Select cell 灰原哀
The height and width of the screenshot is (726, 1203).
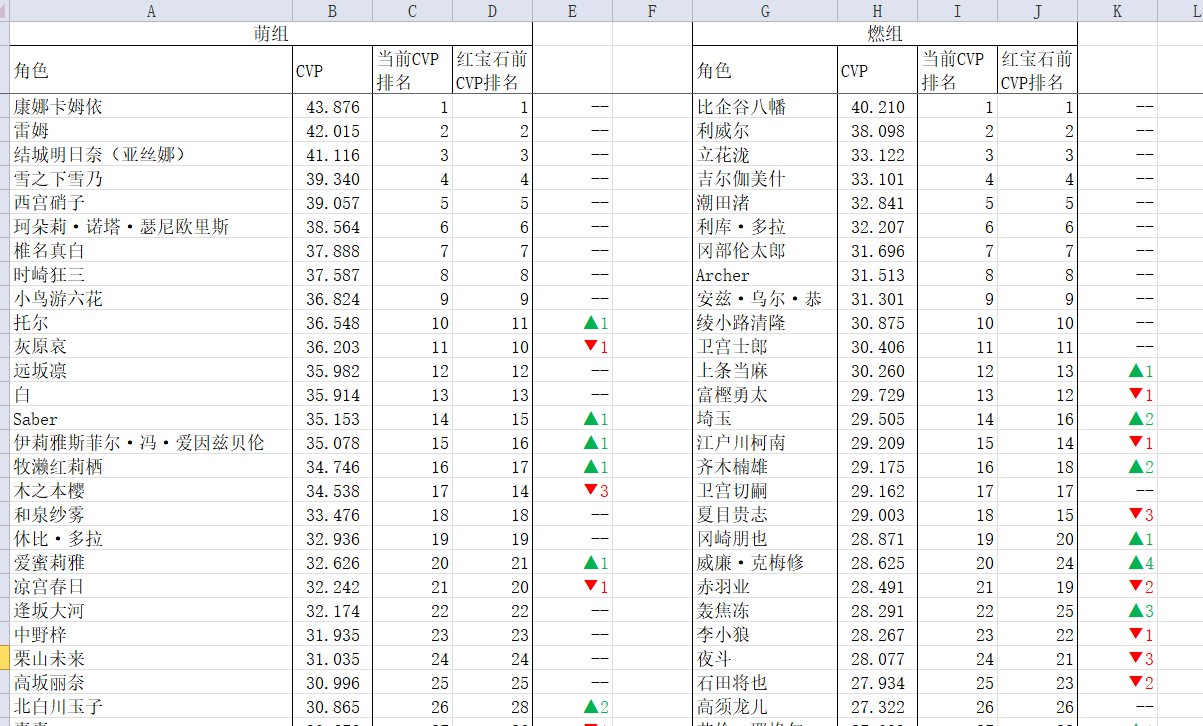coord(151,346)
